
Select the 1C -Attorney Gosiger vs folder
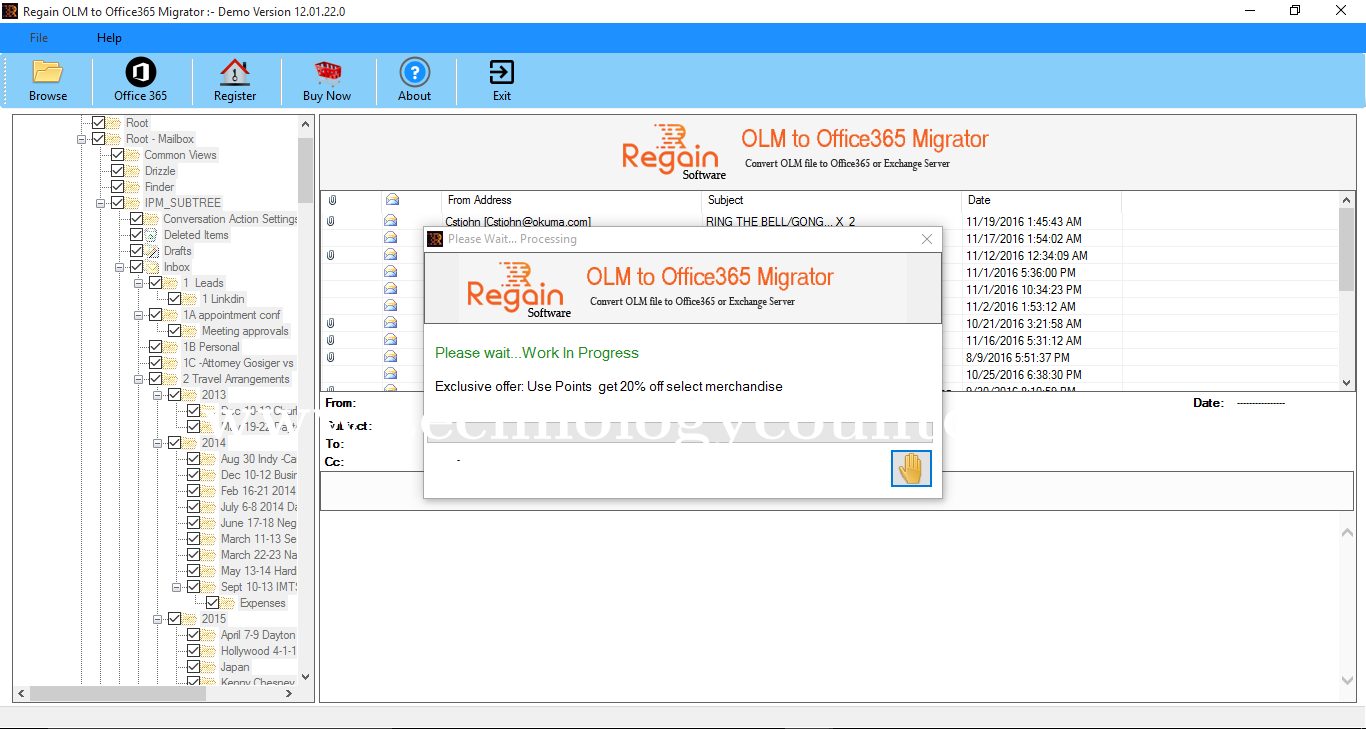(238, 363)
